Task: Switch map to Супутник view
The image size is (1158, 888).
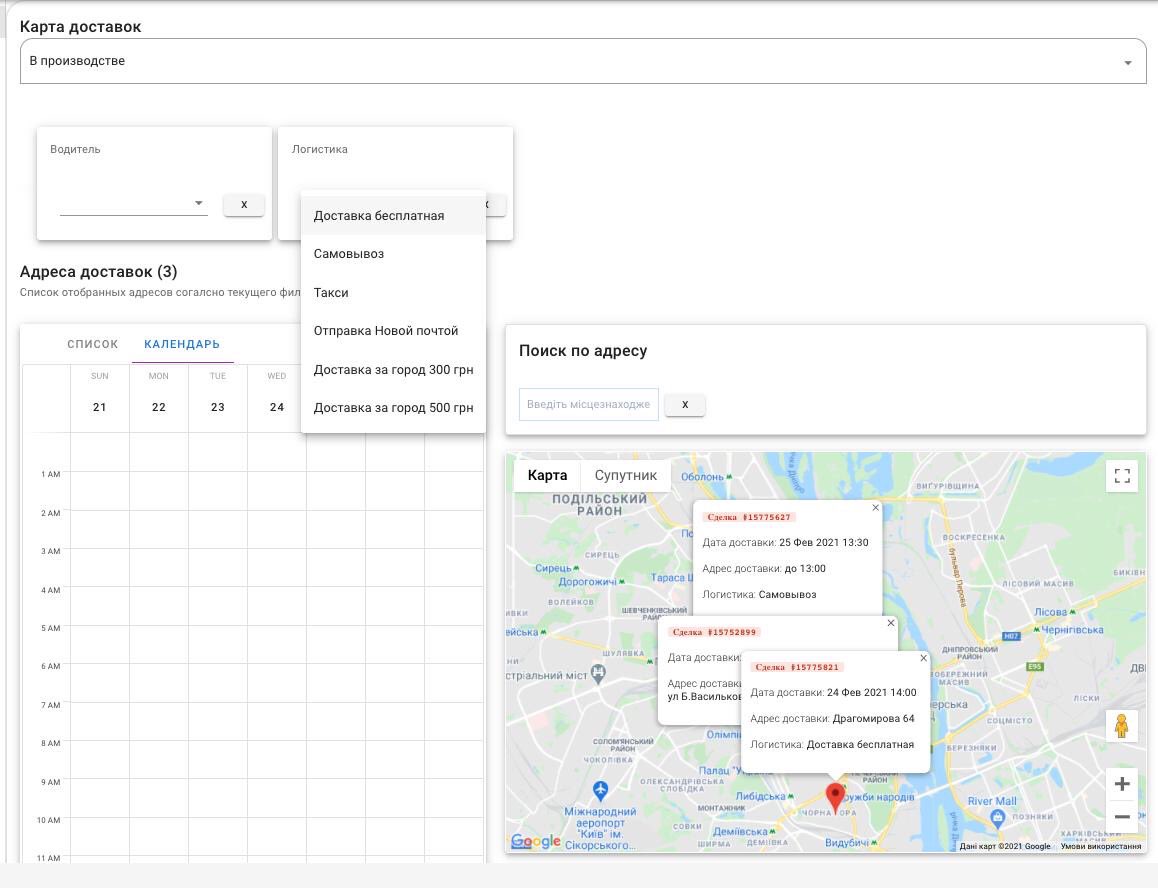Action: click(x=626, y=475)
